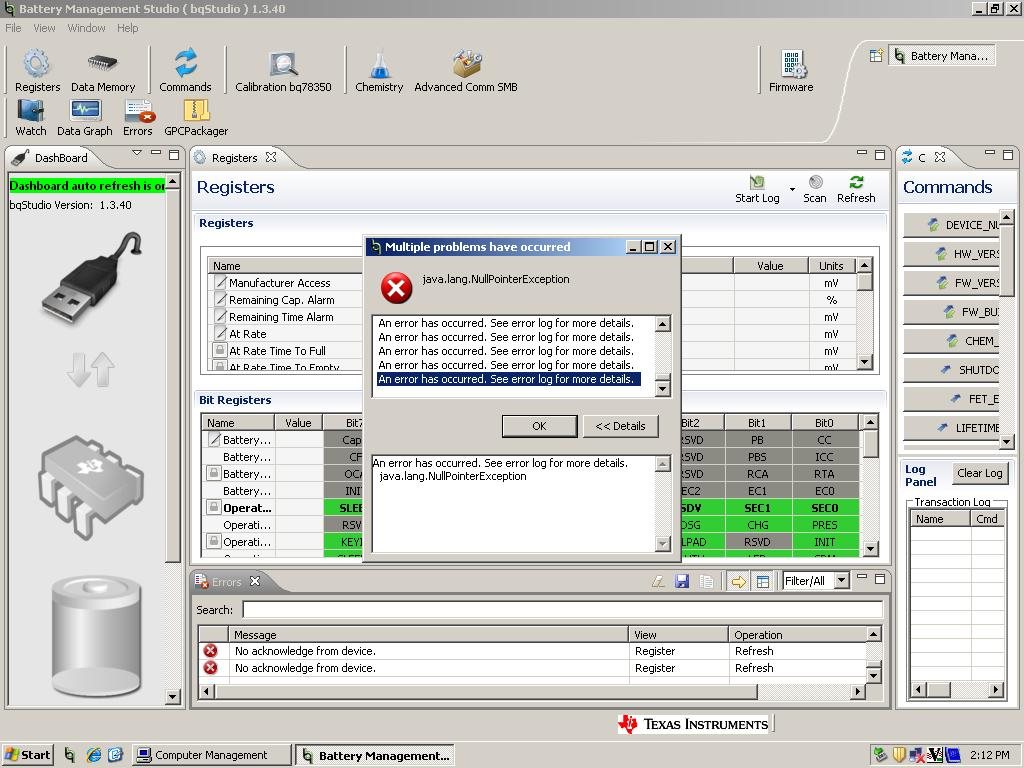This screenshot has width=1024, height=768.
Task: Click the SHUTDC command button
Action: [x=952, y=370]
